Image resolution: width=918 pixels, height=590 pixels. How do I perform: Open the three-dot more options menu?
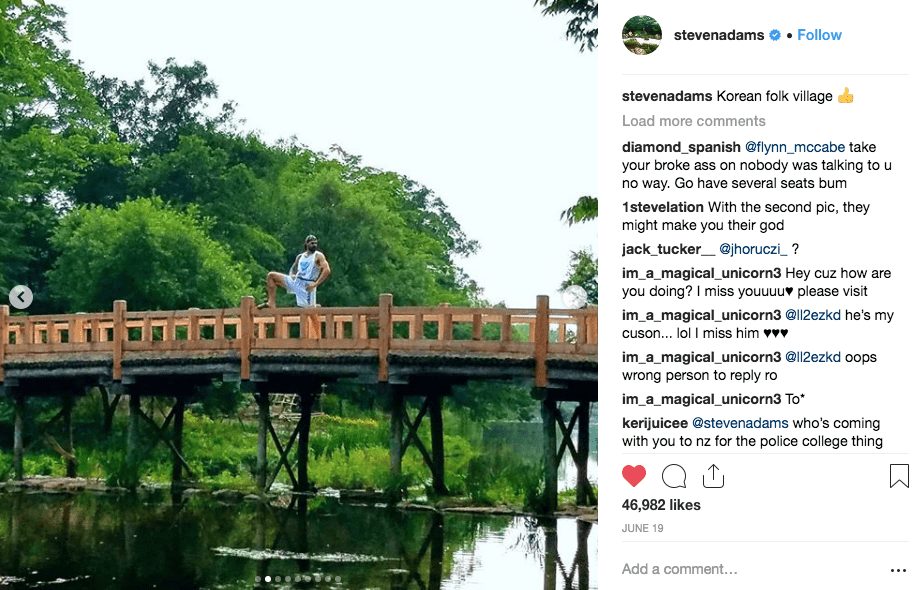coord(898,570)
